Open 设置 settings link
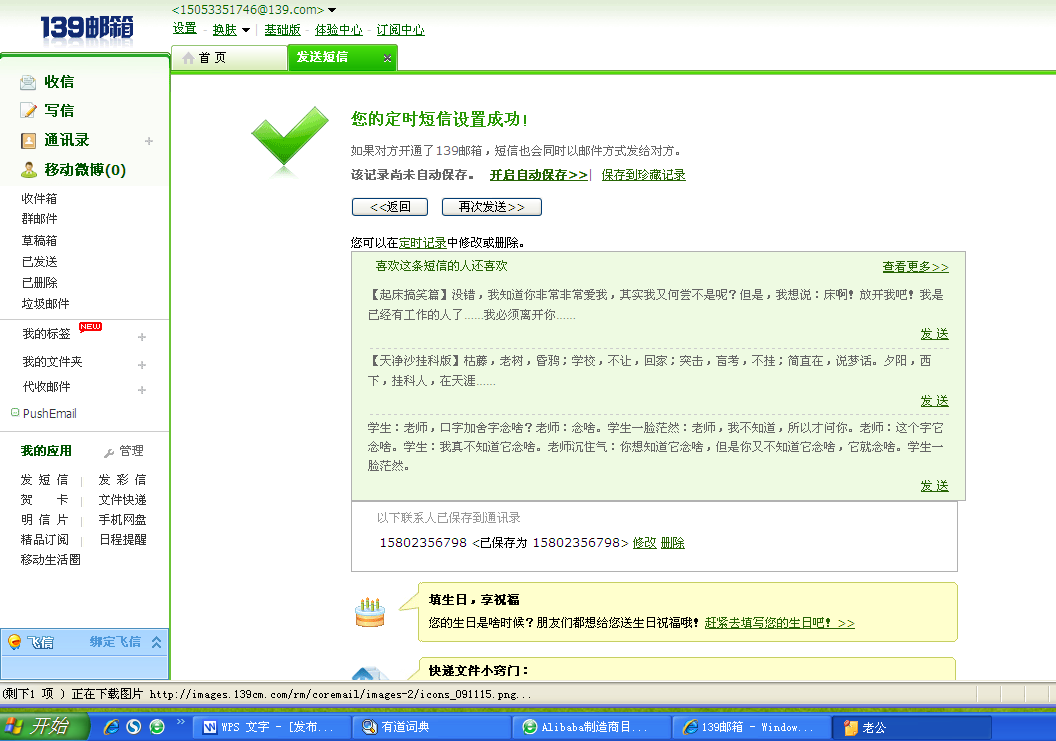 185,28
